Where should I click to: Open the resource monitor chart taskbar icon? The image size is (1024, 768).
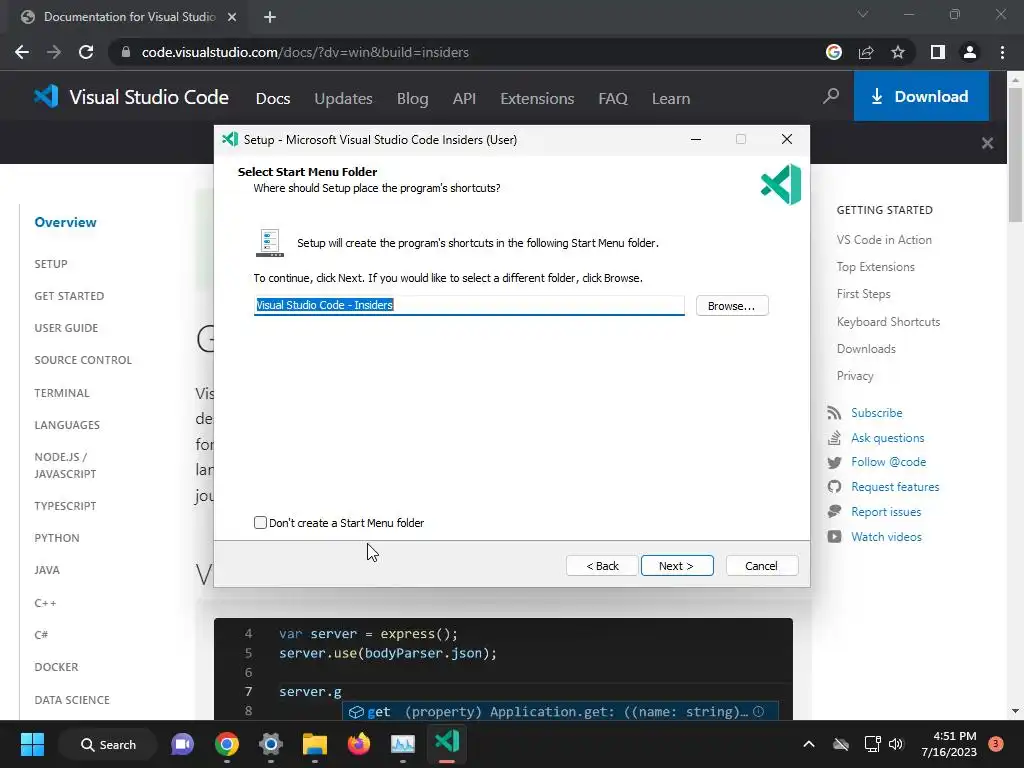pos(402,744)
